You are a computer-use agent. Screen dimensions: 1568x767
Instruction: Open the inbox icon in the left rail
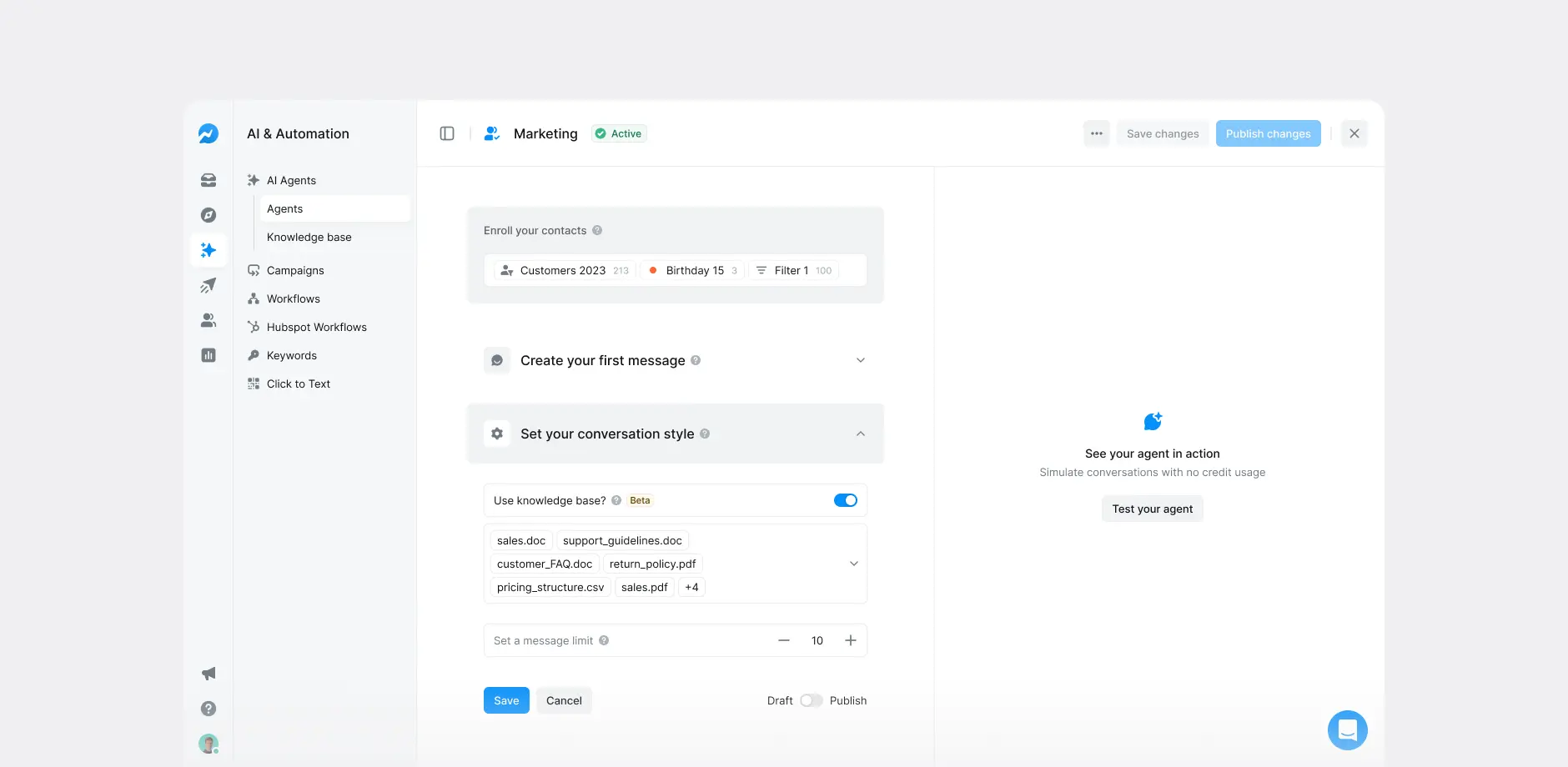(x=209, y=180)
